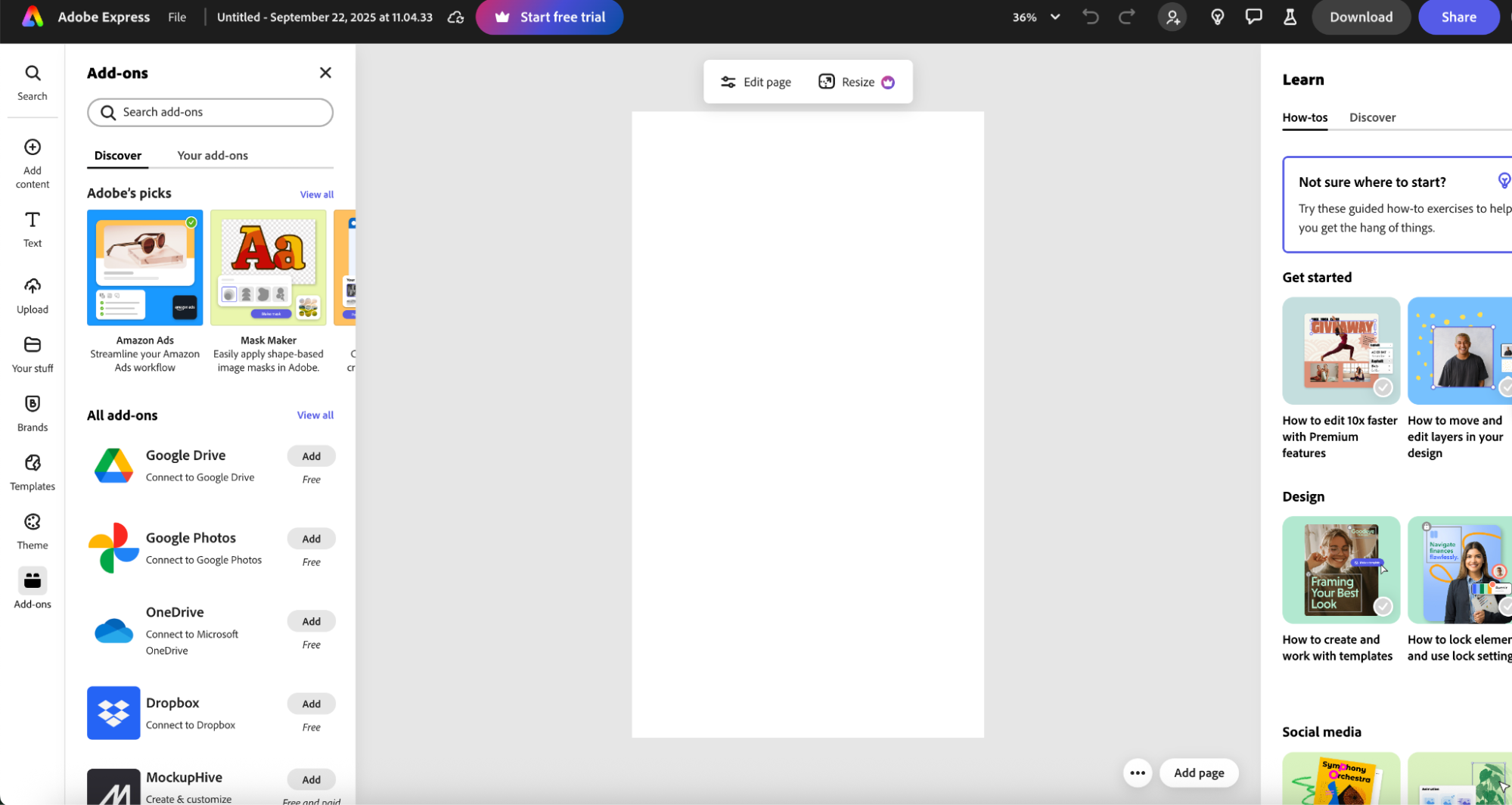View all Adobe's picks
Screen dimensions: 1512x805
[316, 194]
